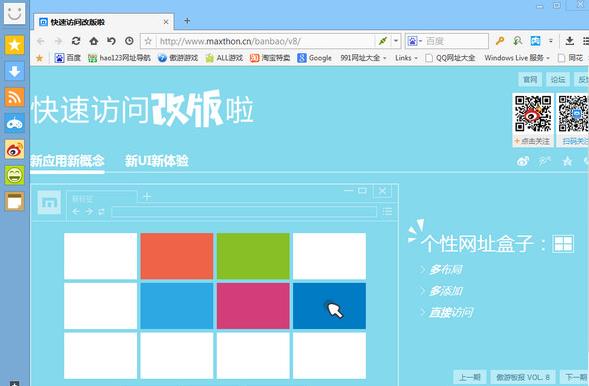Toggle bookmark star in address bar
Viewport: 589px width, 386px height.
(x=148, y=41)
